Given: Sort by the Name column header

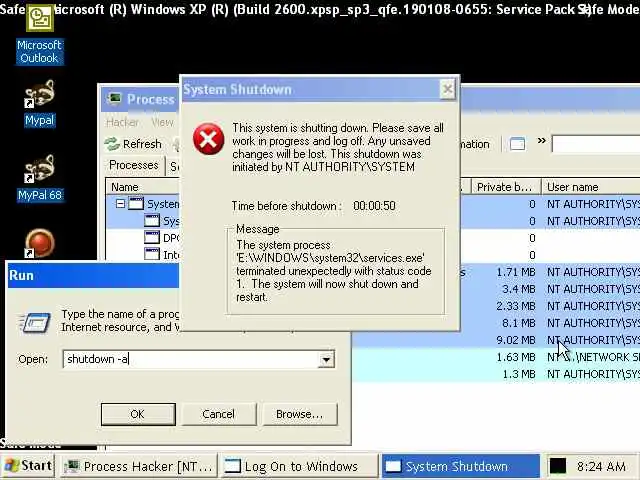Looking at the screenshot, I should coord(143,187).
